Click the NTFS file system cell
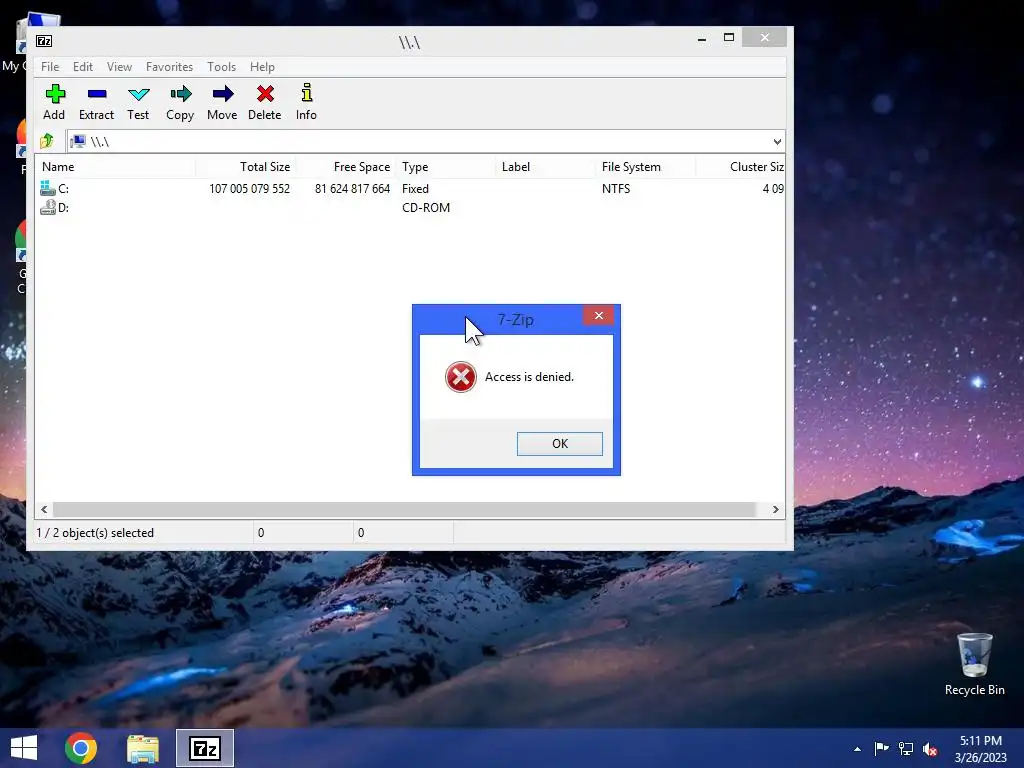The width and height of the screenshot is (1024, 768). coord(616,189)
